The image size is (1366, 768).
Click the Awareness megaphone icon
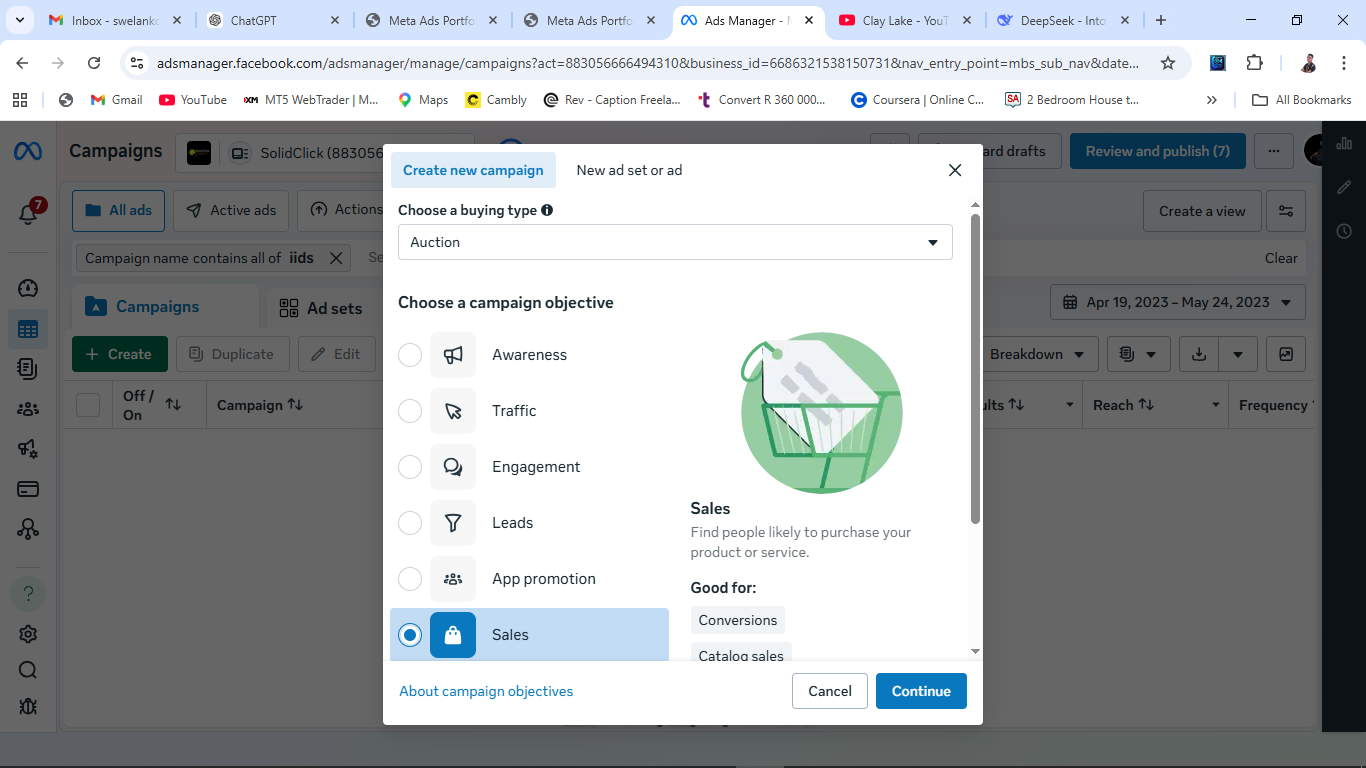click(x=453, y=355)
